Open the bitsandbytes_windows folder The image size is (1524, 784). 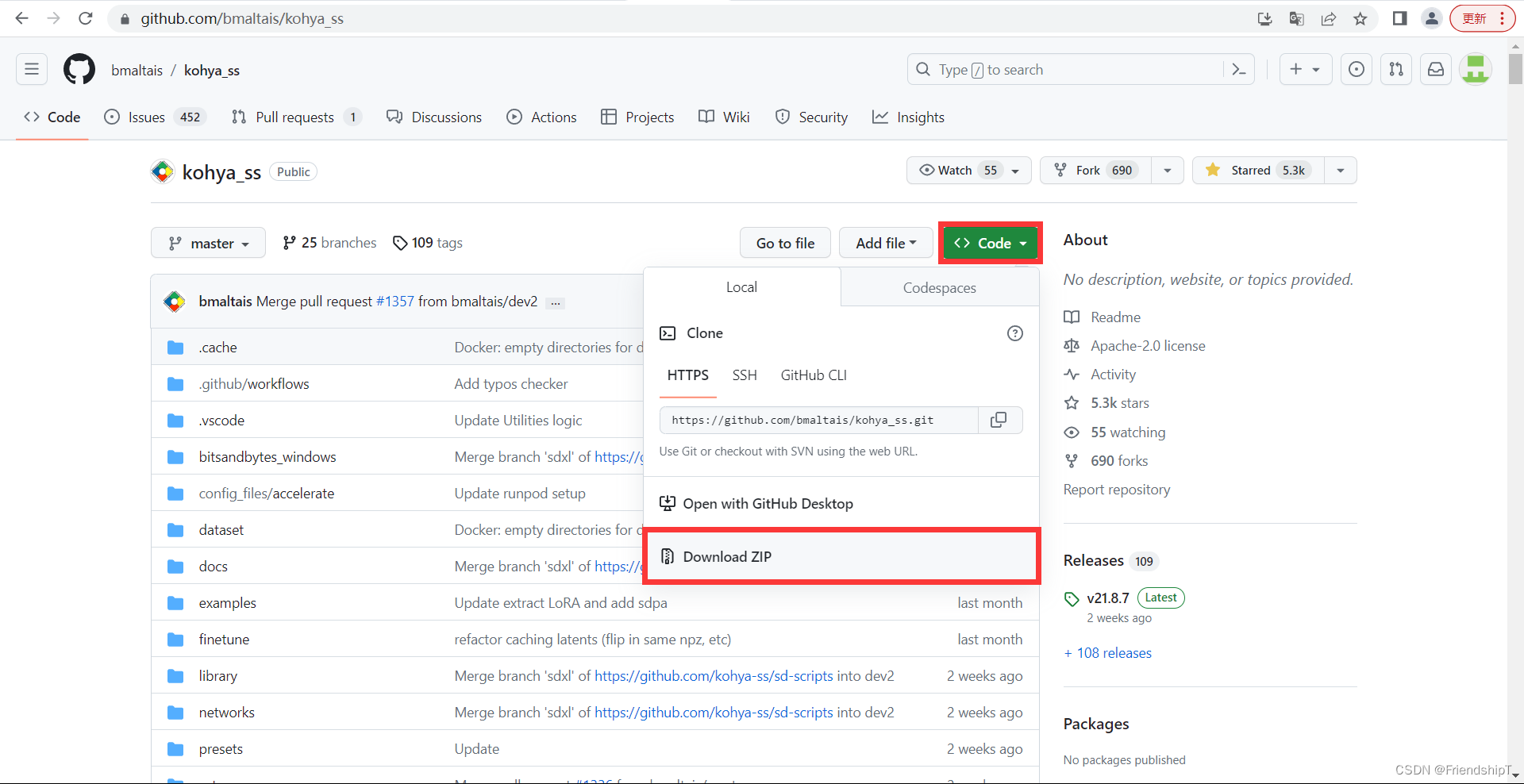pyautogui.click(x=267, y=457)
